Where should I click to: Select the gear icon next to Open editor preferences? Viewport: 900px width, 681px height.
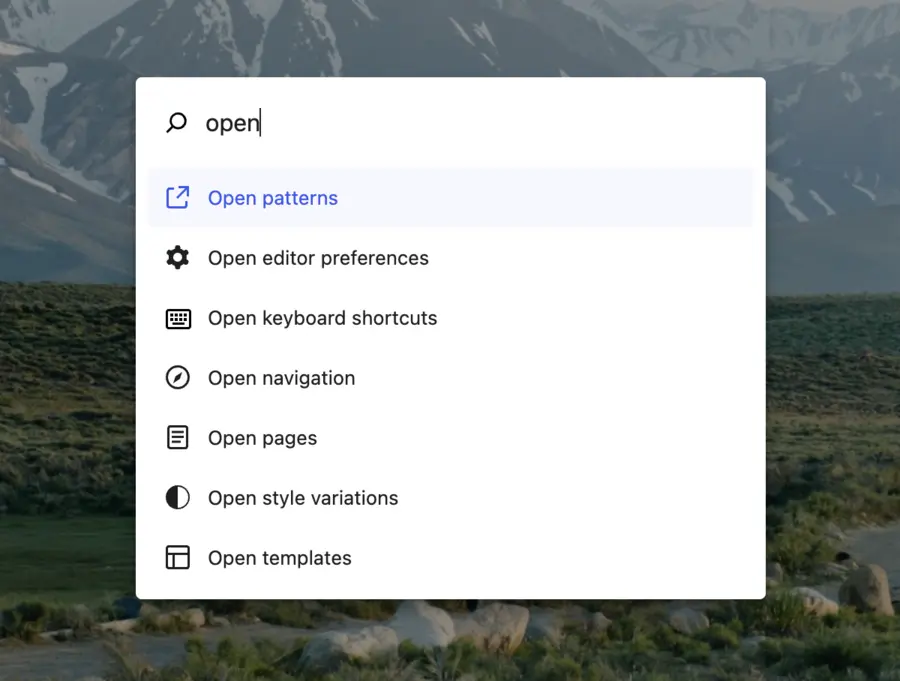pyautogui.click(x=177, y=257)
